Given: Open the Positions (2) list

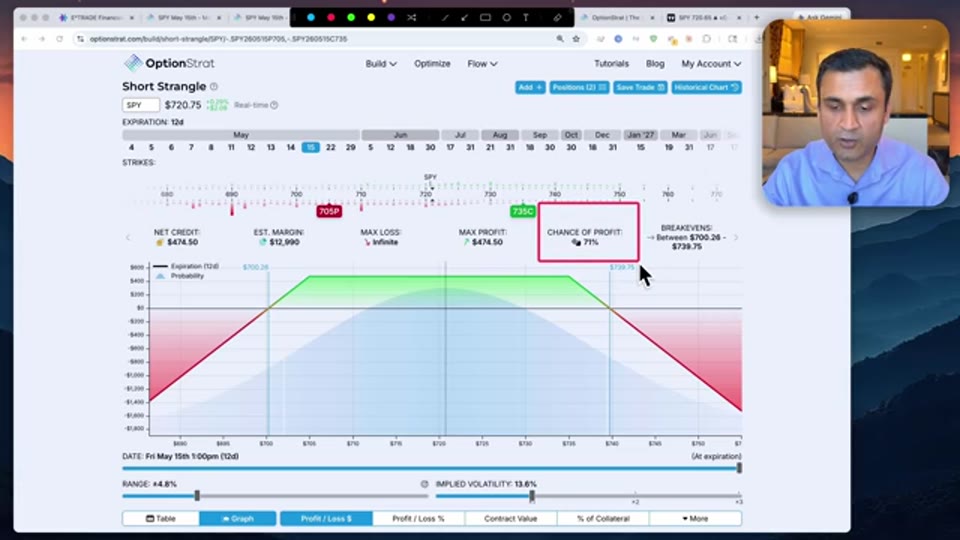Looking at the screenshot, I should pos(579,88).
